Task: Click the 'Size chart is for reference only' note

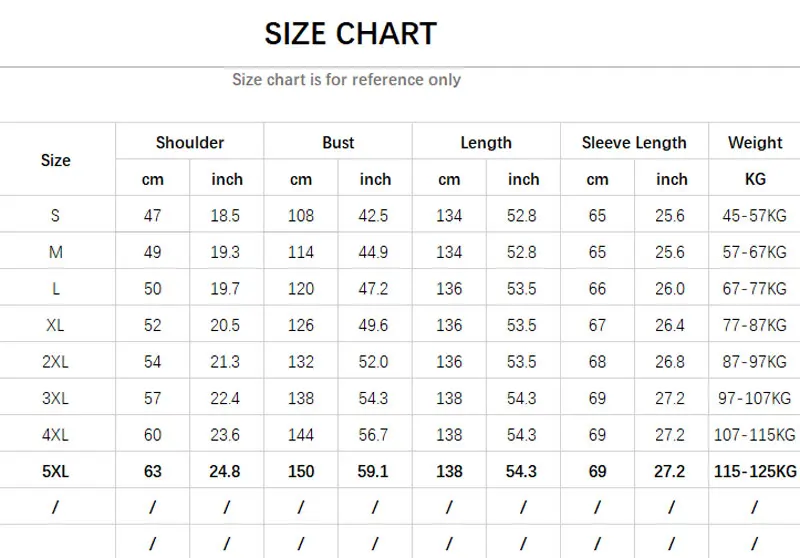Action: coord(346,80)
